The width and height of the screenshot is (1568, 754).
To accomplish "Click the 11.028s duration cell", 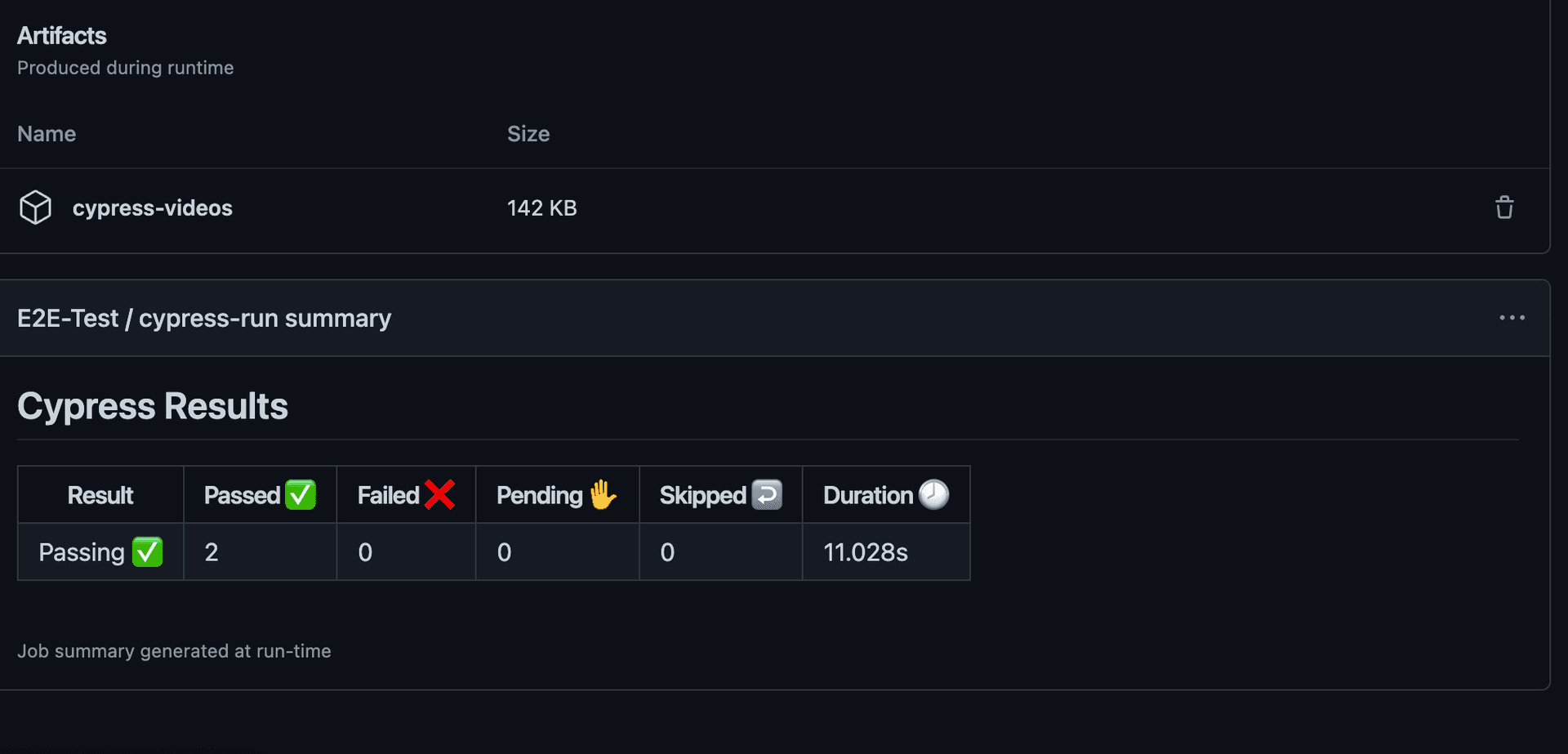I will [866, 553].
